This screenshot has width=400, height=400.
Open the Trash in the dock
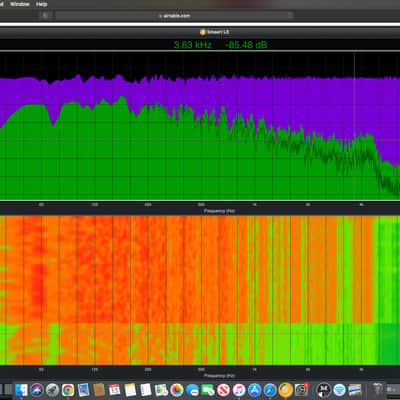coord(377,390)
